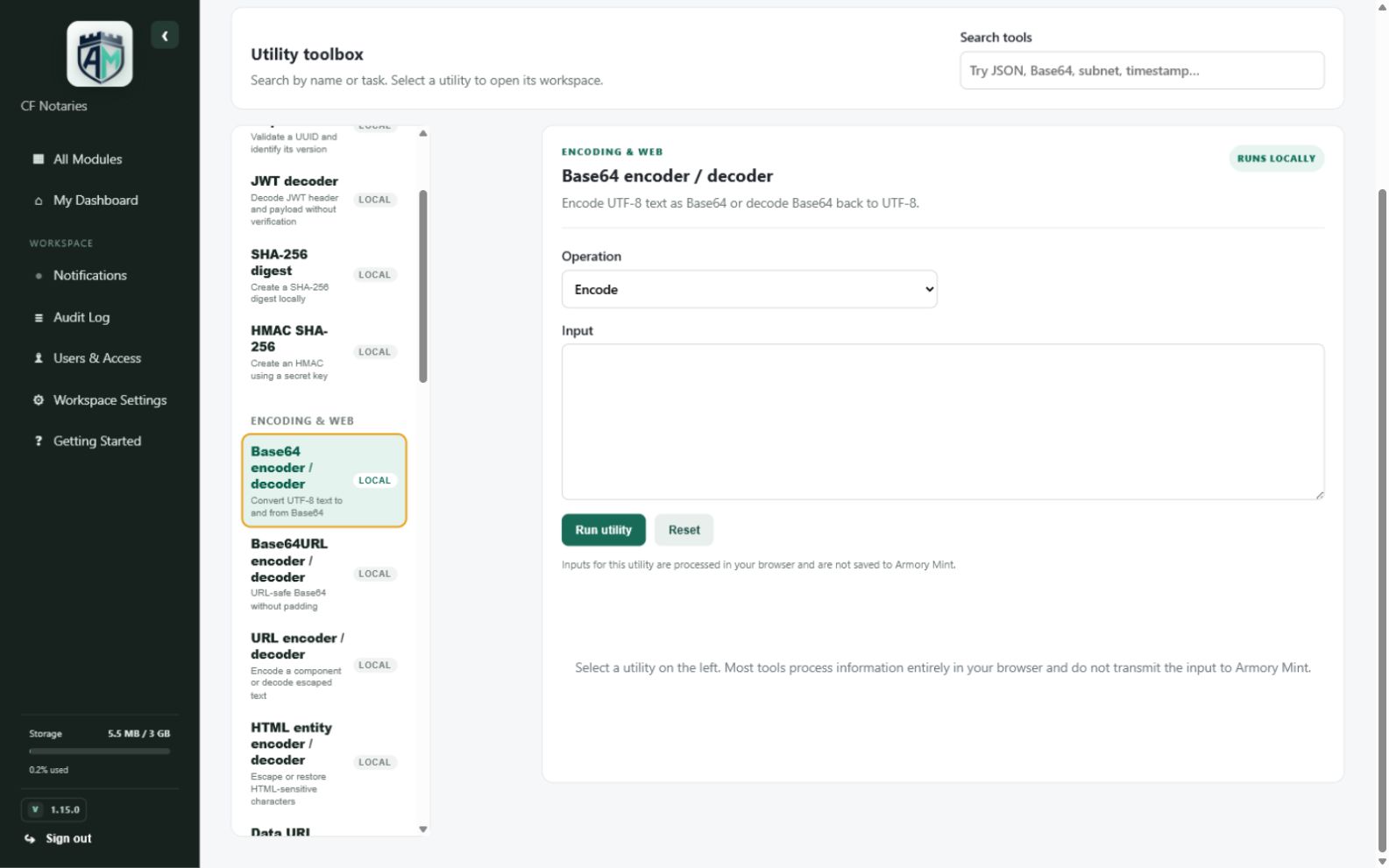This screenshot has height=868, width=1389.
Task: Click the LOCAL badge next to SHA-256 digest
Action: [374, 275]
